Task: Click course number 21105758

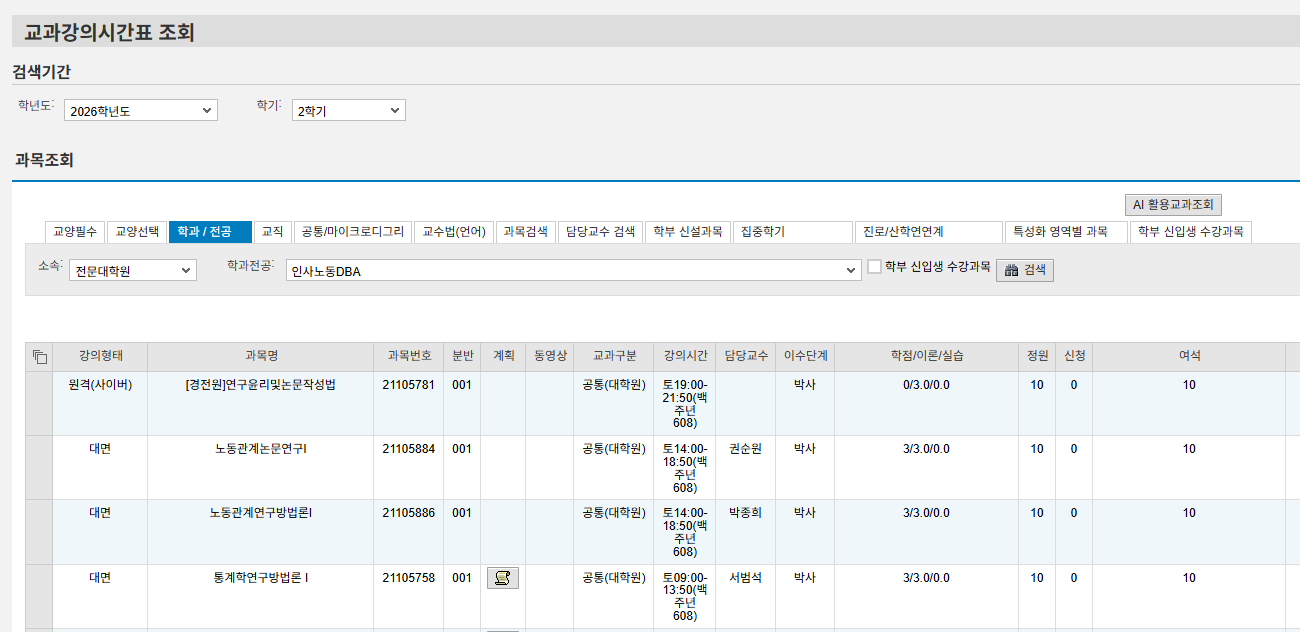Action: pyautogui.click(x=409, y=578)
